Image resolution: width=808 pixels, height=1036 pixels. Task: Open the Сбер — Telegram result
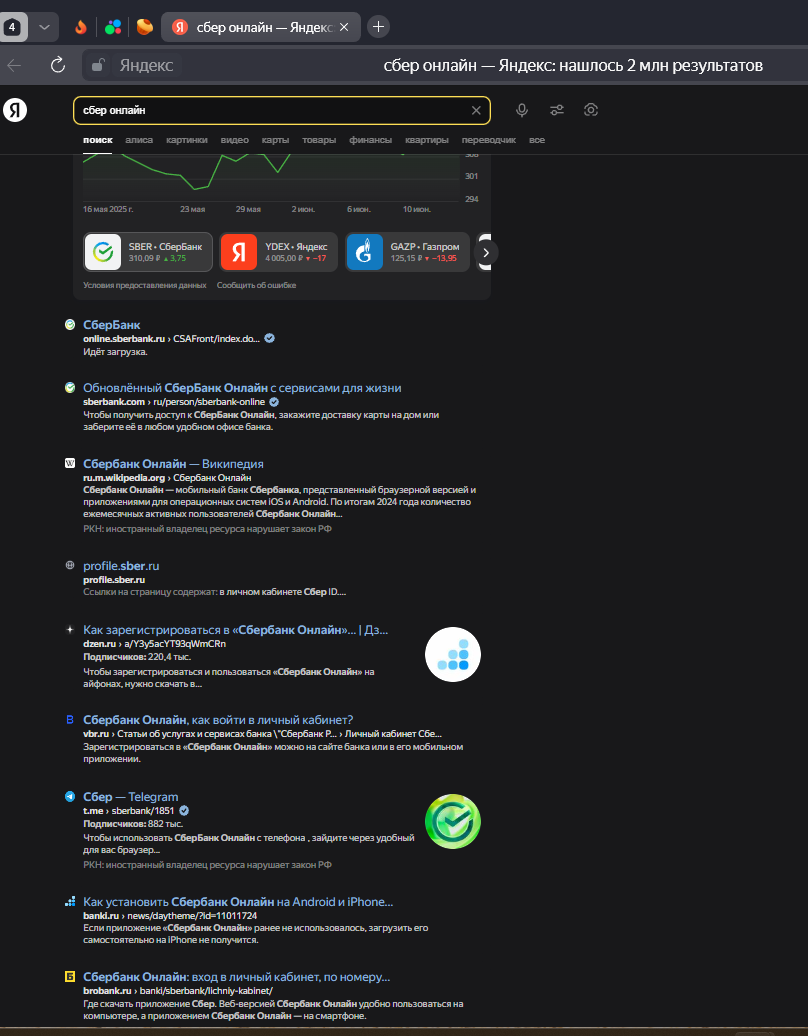(x=131, y=797)
